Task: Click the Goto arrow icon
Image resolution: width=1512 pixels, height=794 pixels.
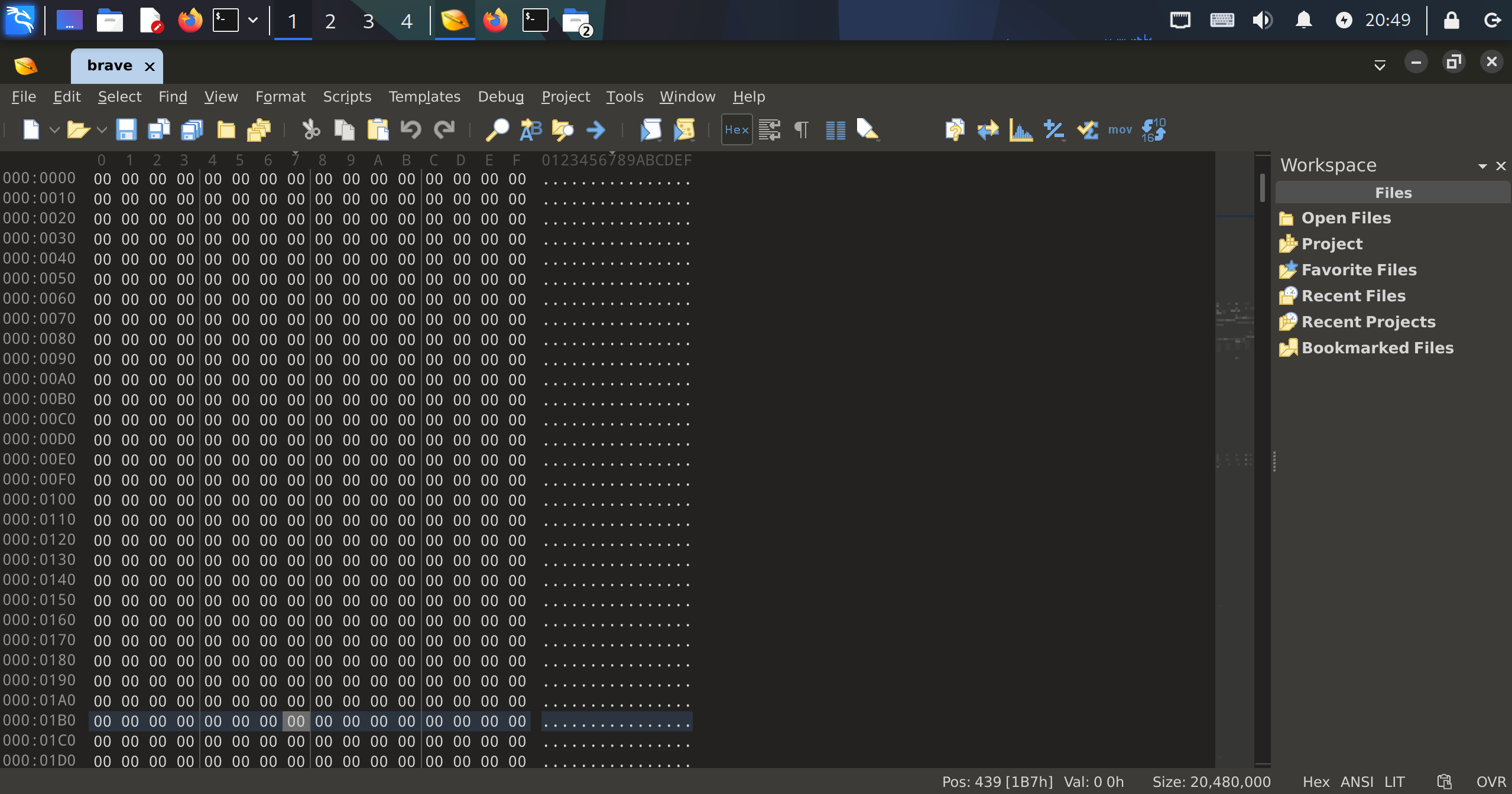Action: [596, 129]
